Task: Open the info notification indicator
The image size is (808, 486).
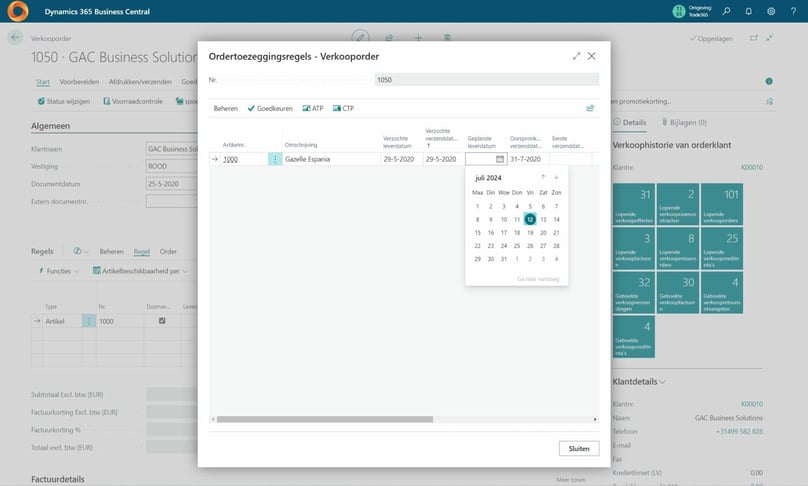Action: point(769,81)
